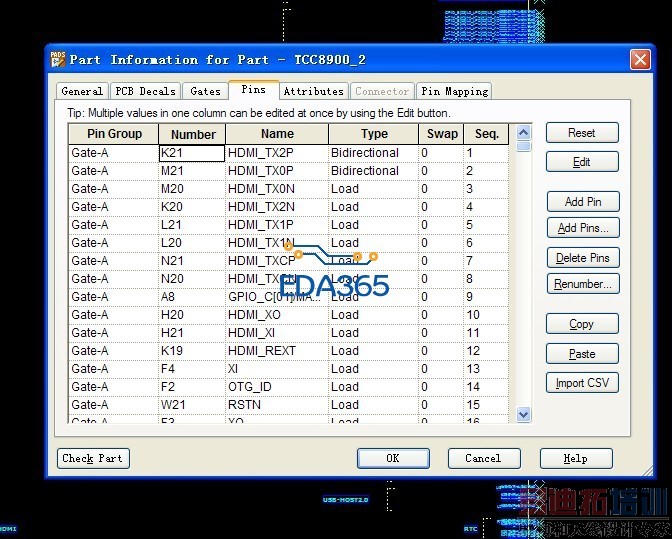Confirm with the OK button
Screen dimensions: 672x539
[393, 458]
